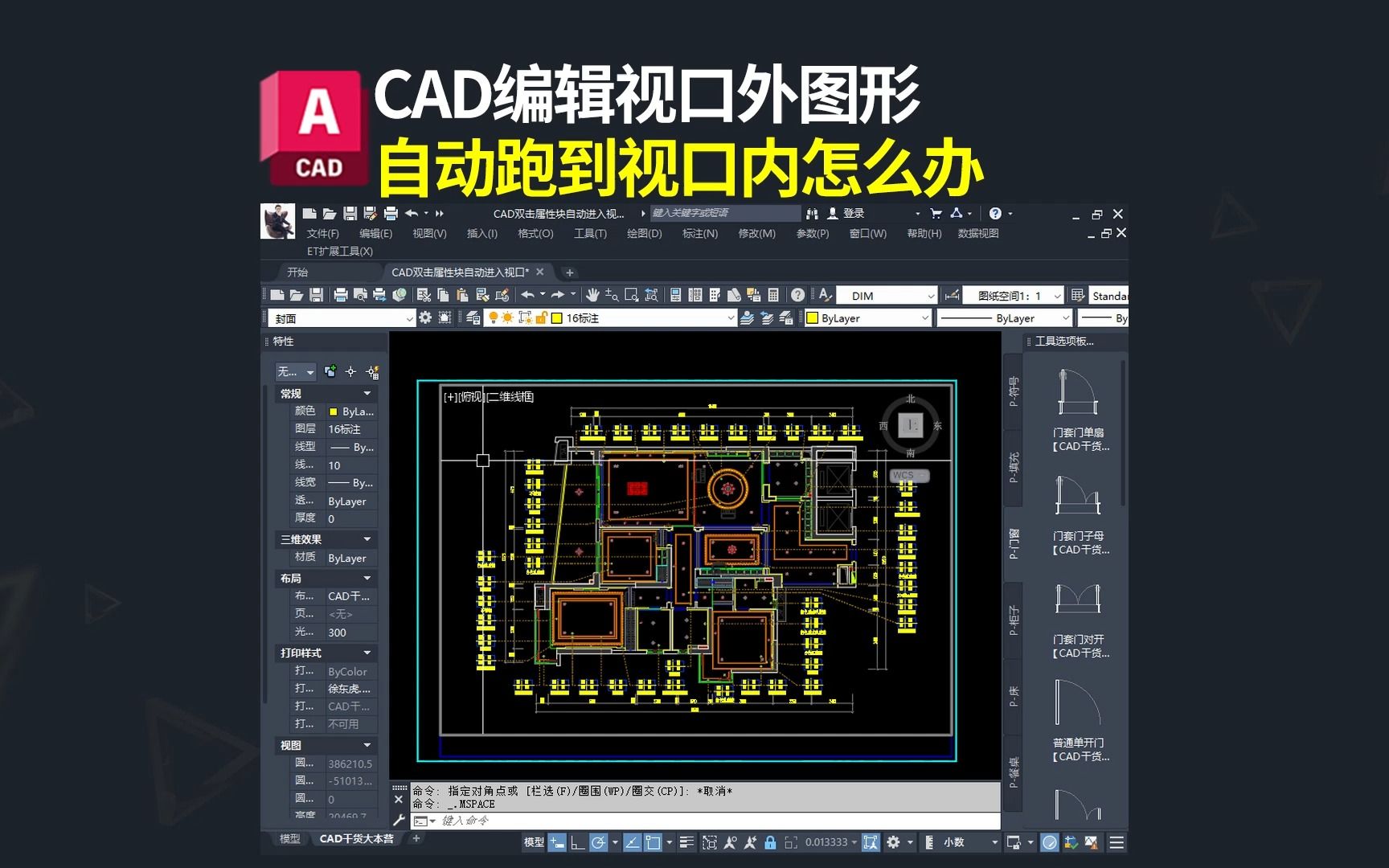Click Dimension Style icon
The height and width of the screenshot is (868, 1389).
[953, 296]
